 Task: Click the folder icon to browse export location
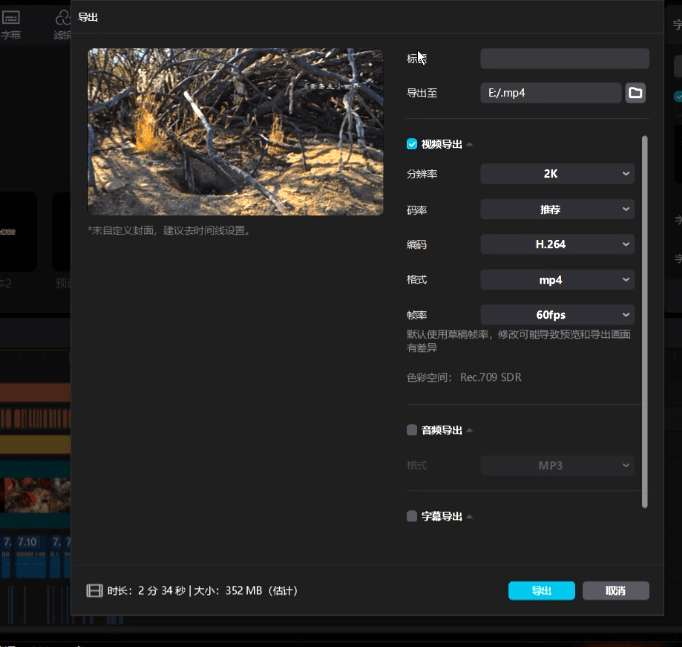635,93
